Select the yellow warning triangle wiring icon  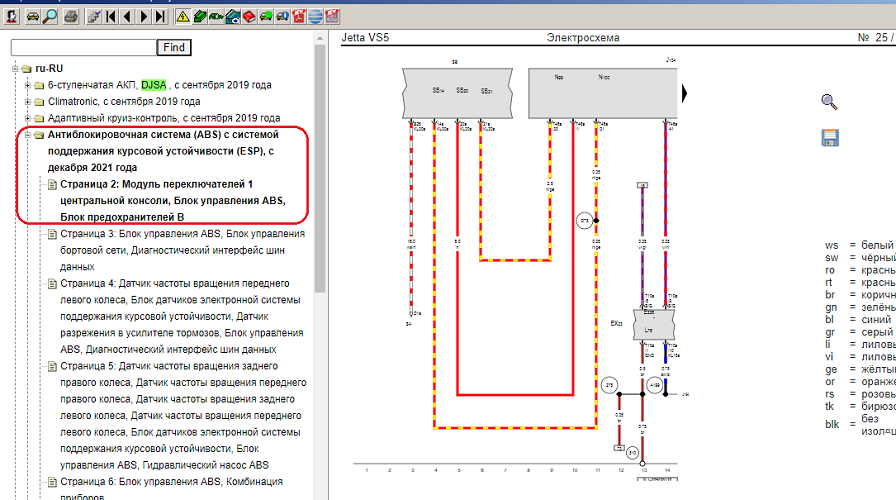click(183, 17)
